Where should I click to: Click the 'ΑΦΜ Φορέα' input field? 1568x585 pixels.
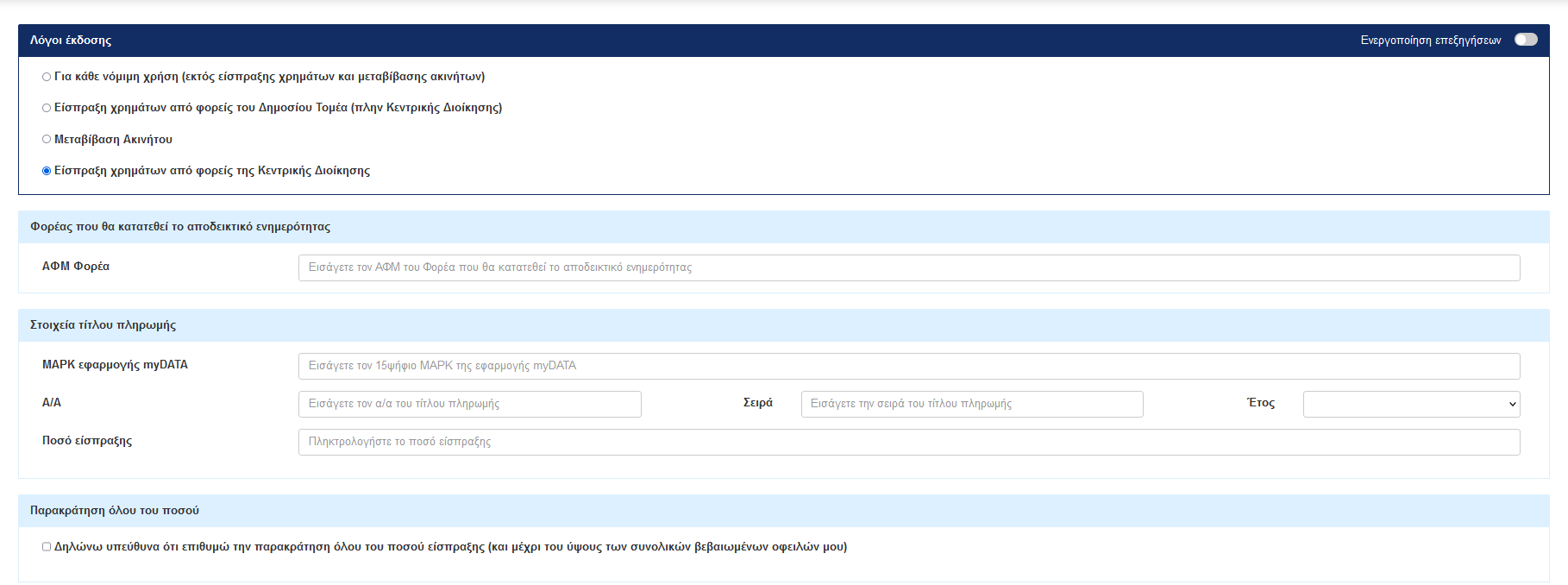[908, 267]
